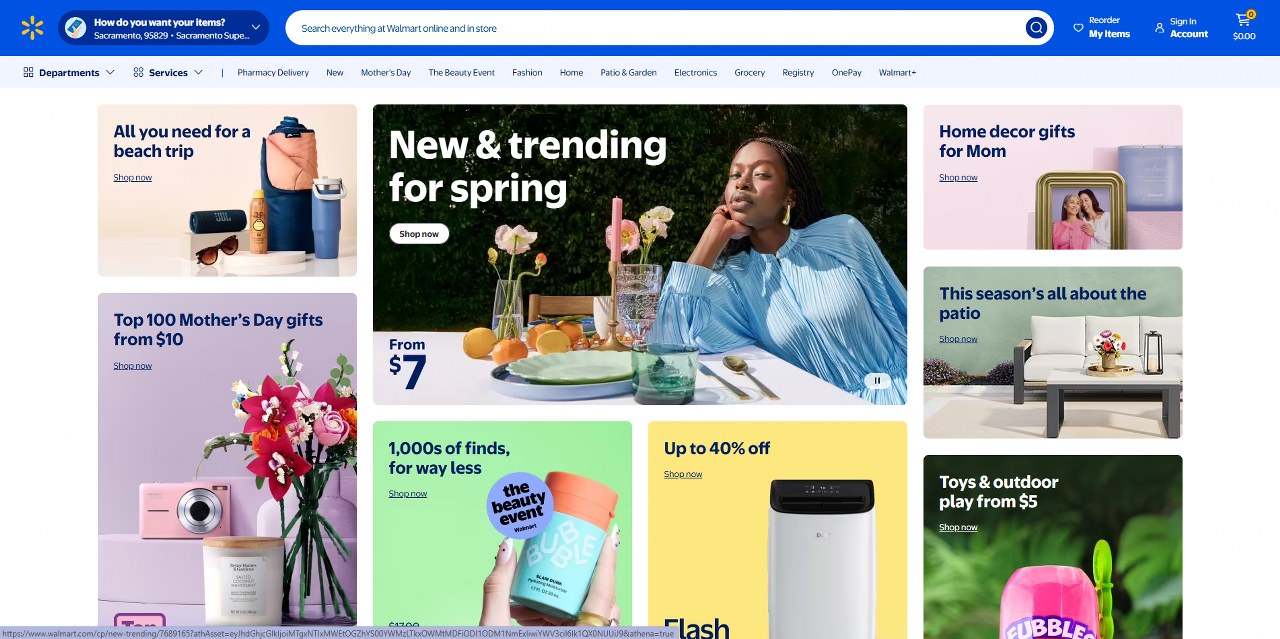Click the delivery method icon
This screenshot has width=1280, height=639.
click(76, 28)
